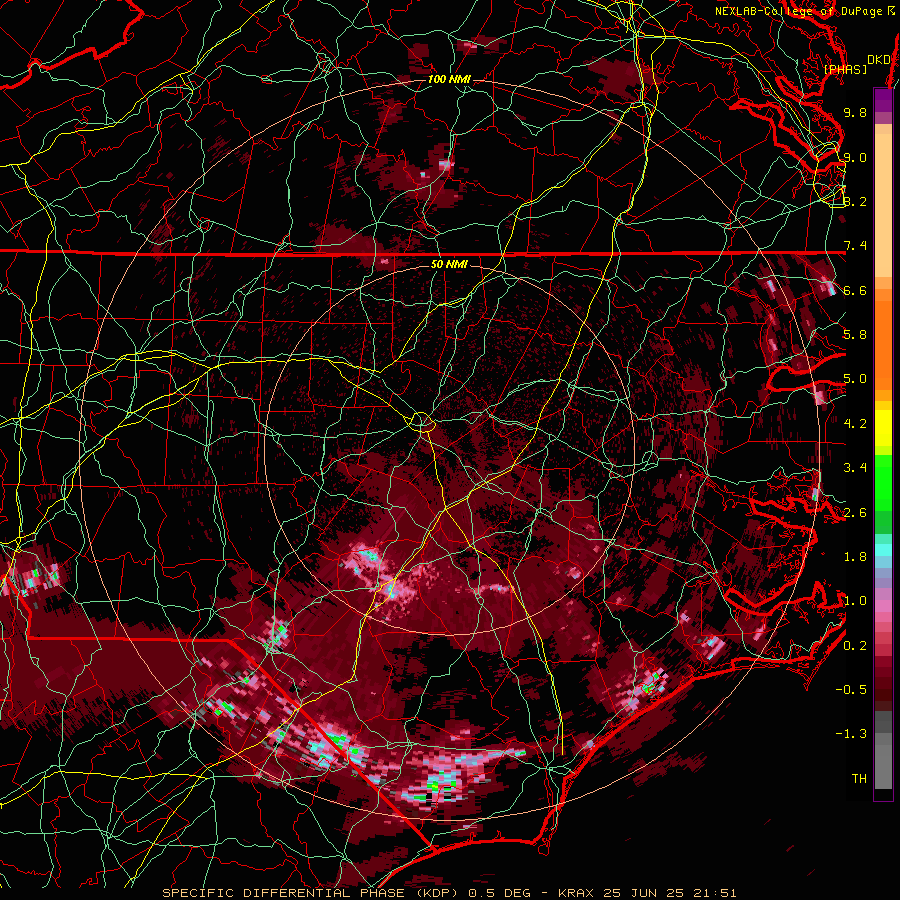
Task: Click the 2.6 scale value label
Action: (855, 513)
